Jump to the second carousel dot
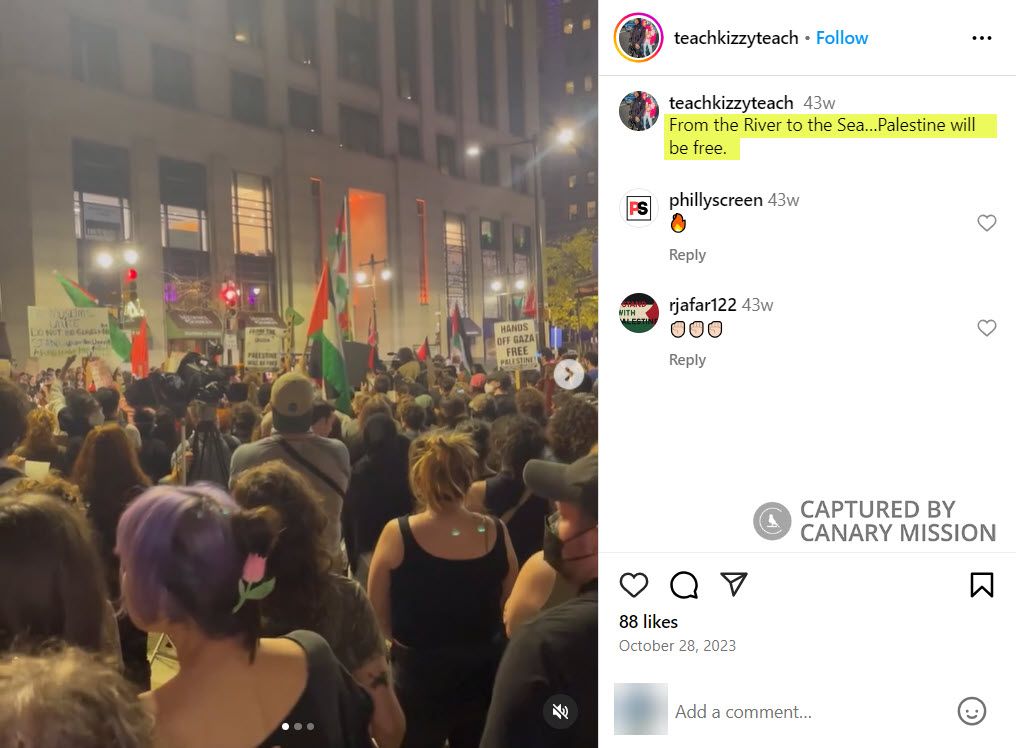 pos(298,727)
